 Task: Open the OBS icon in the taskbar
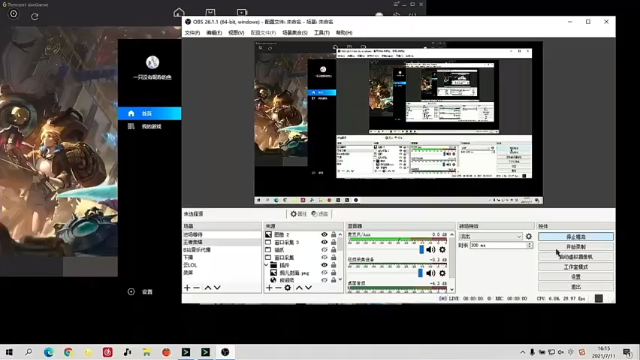click(x=225, y=352)
